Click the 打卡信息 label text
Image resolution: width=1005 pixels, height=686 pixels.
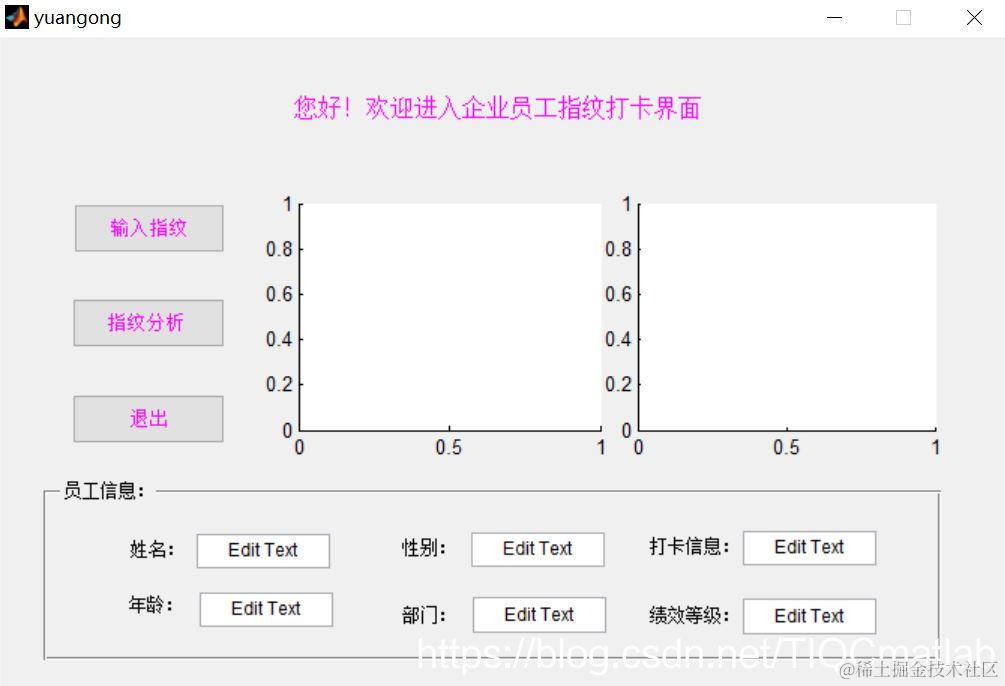tap(692, 546)
